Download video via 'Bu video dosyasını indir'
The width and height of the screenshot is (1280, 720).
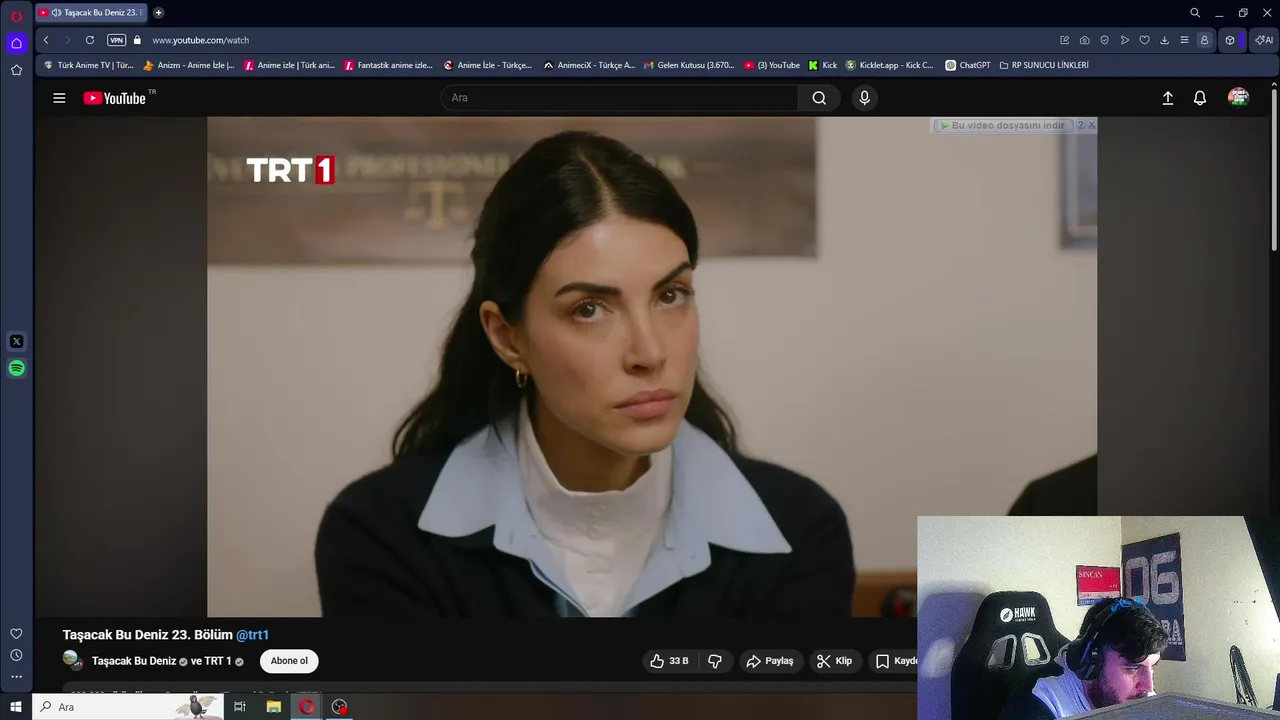1002,125
